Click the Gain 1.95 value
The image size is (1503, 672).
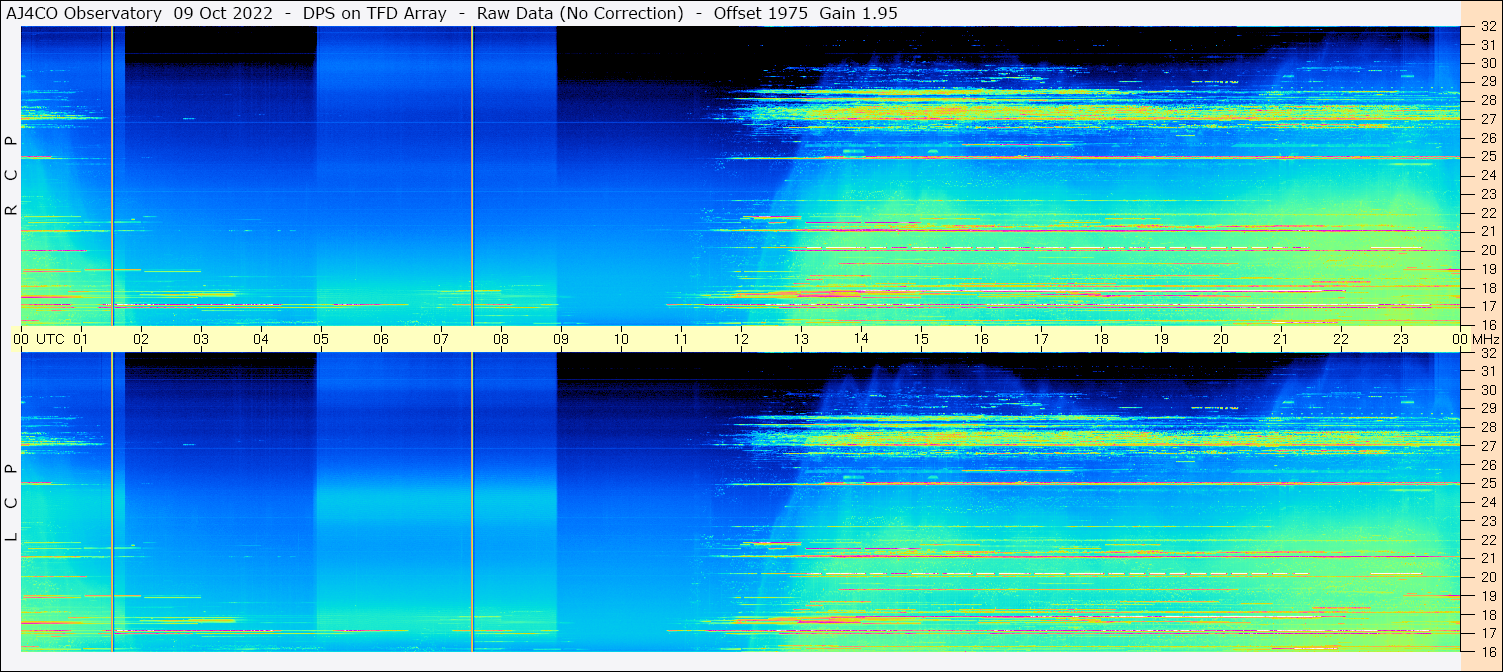858,13
